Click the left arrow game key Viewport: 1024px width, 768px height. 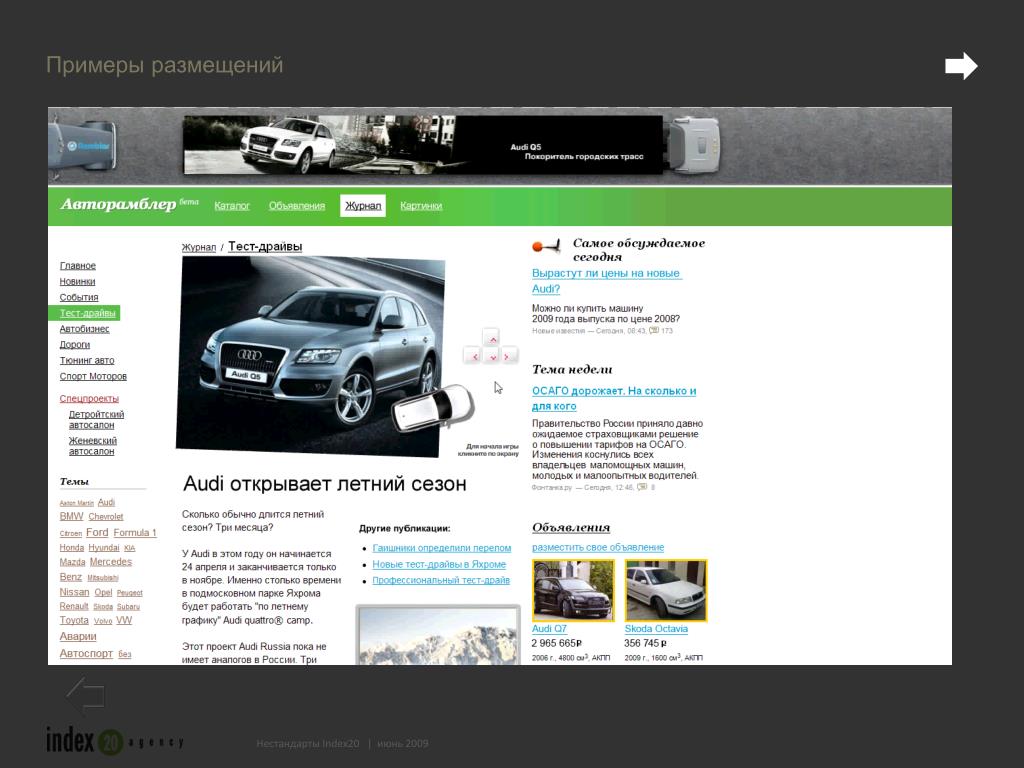tap(474, 356)
